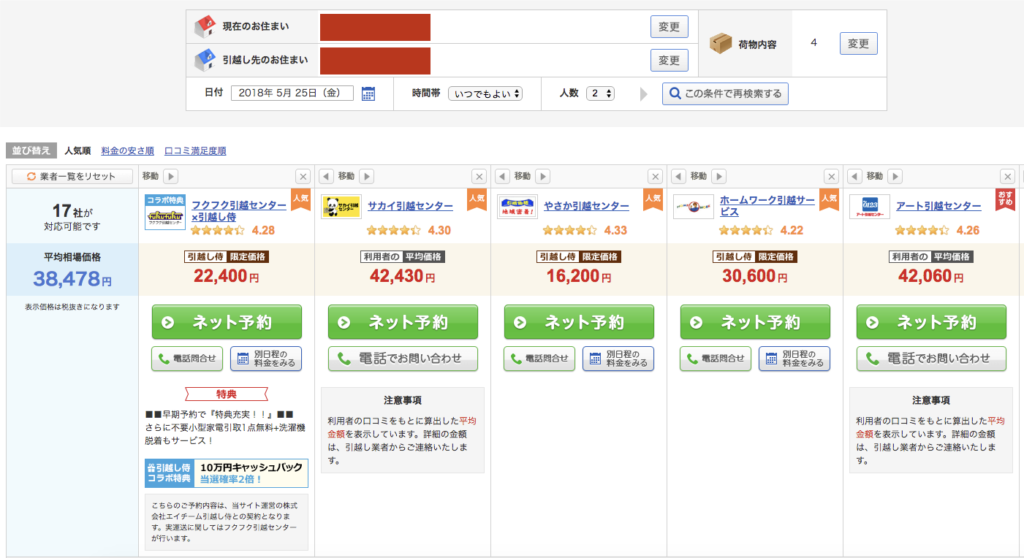This screenshot has width=1024, height=558.
Task: Click the サカイ引越センター panda logo
Action: click(x=341, y=207)
